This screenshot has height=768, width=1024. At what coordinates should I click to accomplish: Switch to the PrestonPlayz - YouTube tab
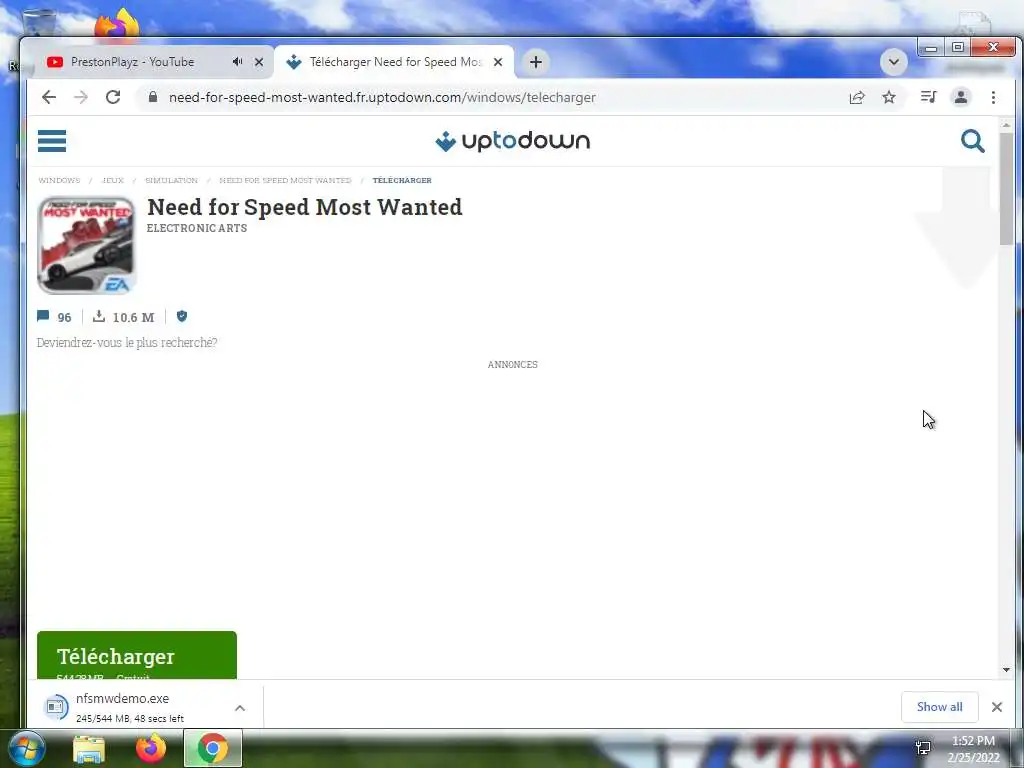pyautogui.click(x=132, y=62)
